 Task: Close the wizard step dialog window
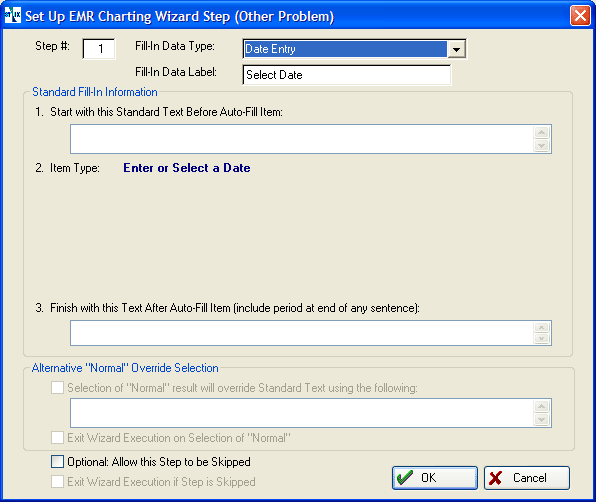(580, 16)
